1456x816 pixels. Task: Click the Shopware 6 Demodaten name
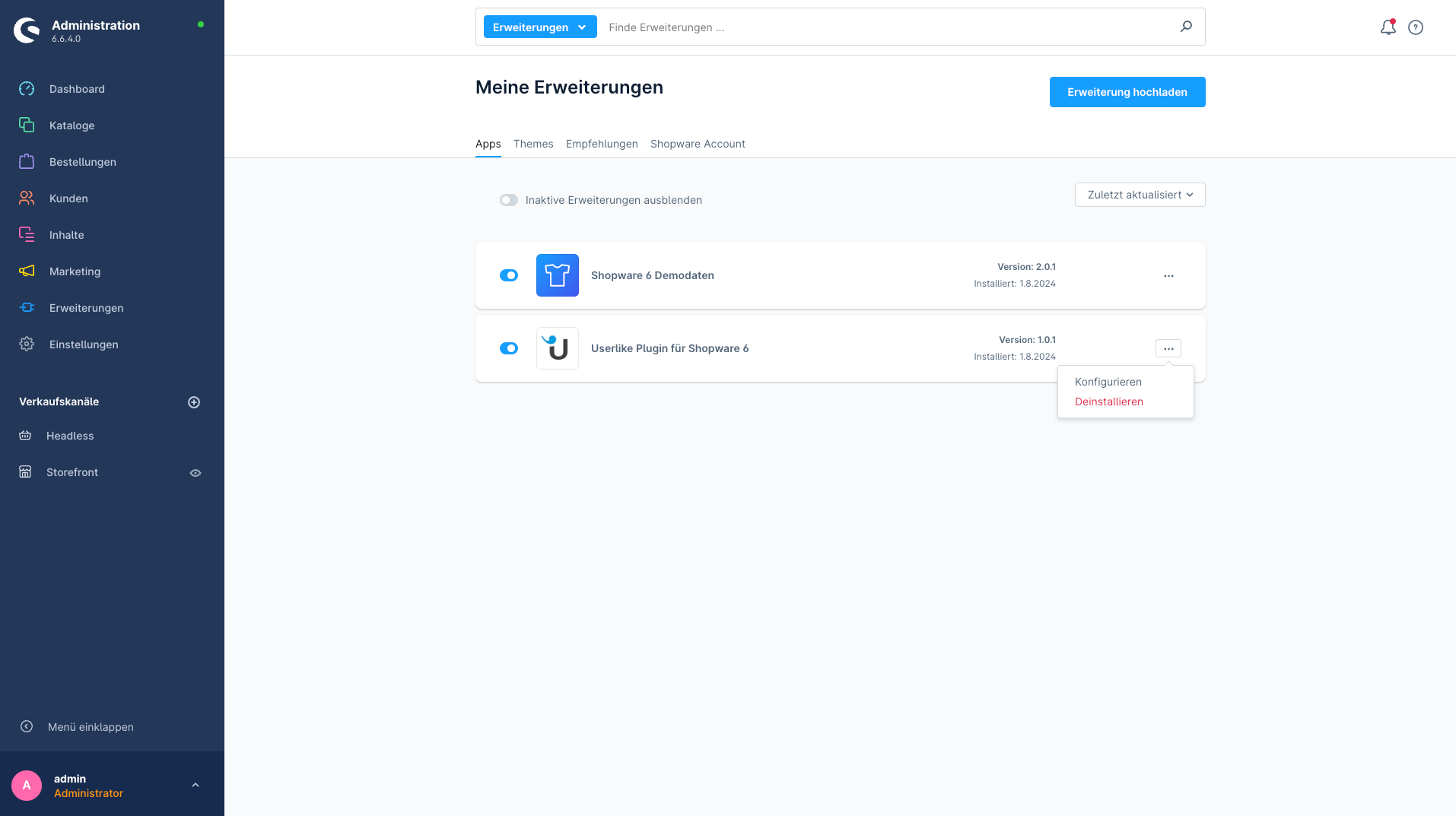653,275
